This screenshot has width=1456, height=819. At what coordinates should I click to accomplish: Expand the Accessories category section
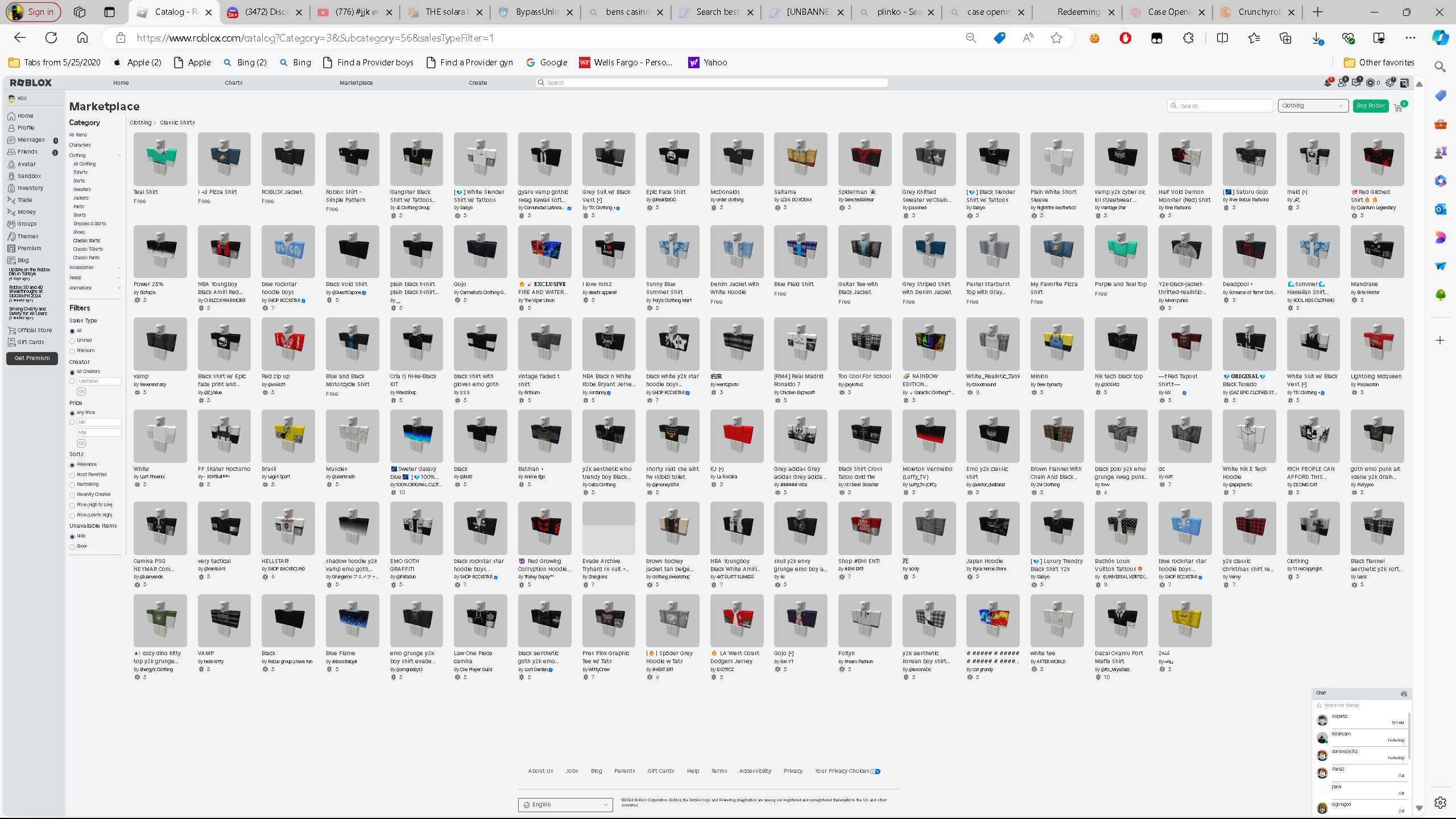point(118,267)
